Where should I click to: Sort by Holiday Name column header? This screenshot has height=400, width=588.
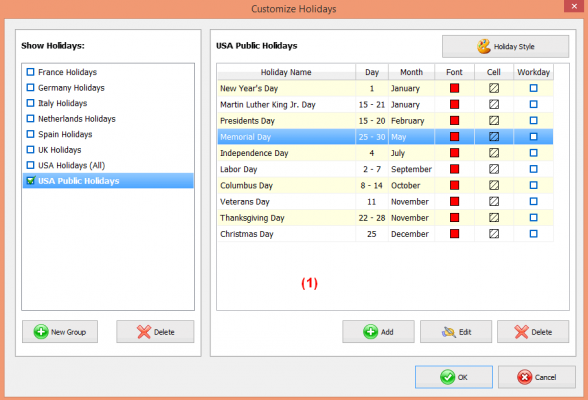[286, 72]
